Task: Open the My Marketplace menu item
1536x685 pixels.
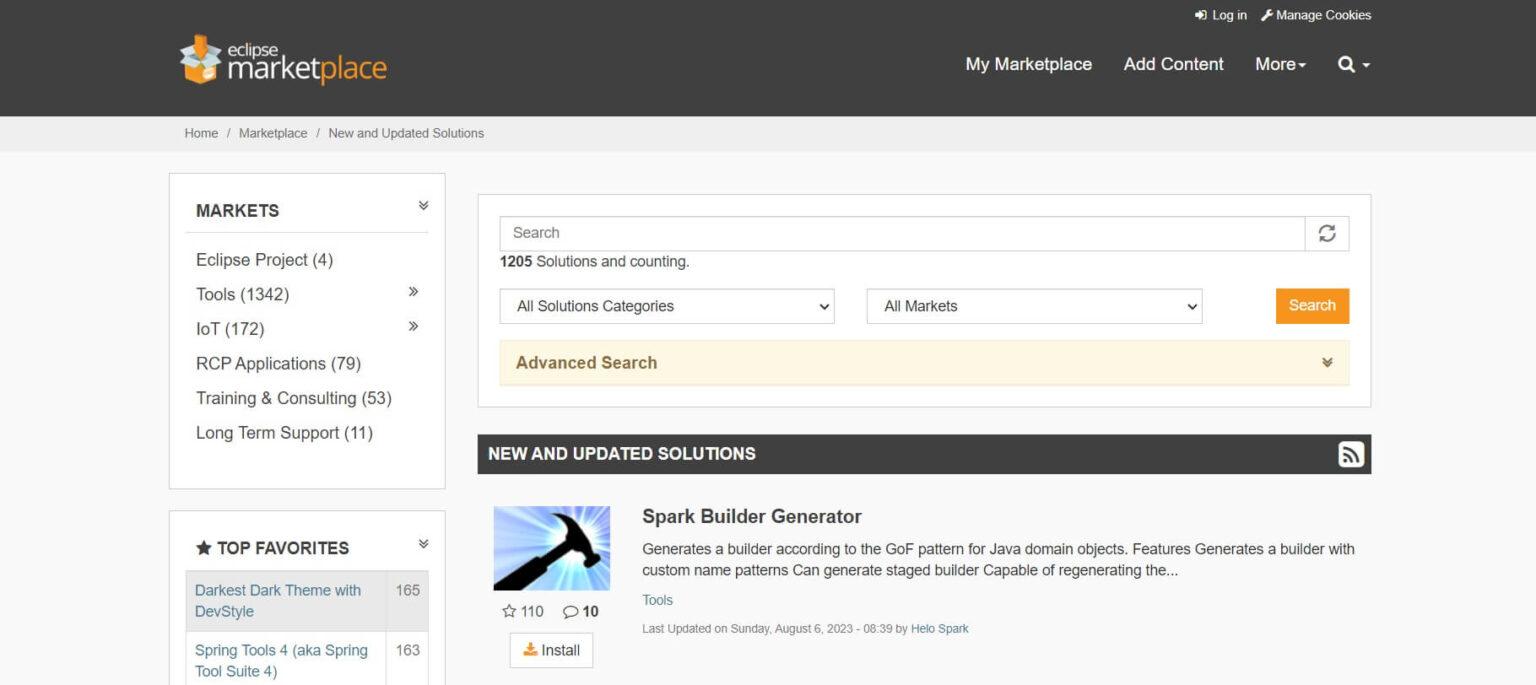Action: point(1028,64)
